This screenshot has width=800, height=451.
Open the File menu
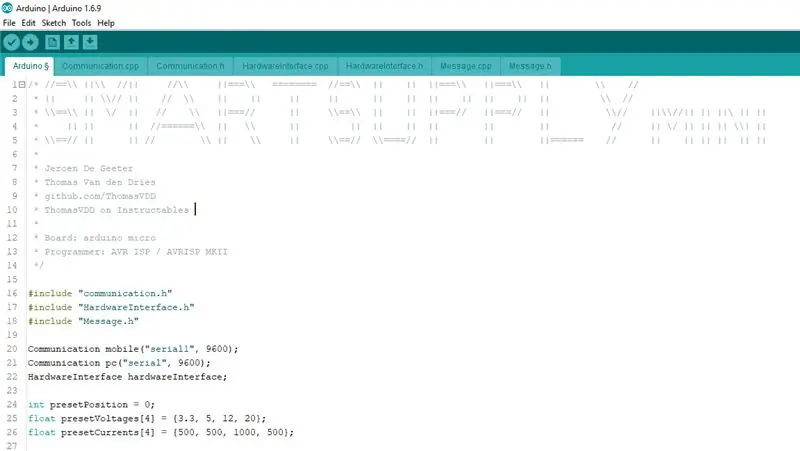tap(9, 23)
